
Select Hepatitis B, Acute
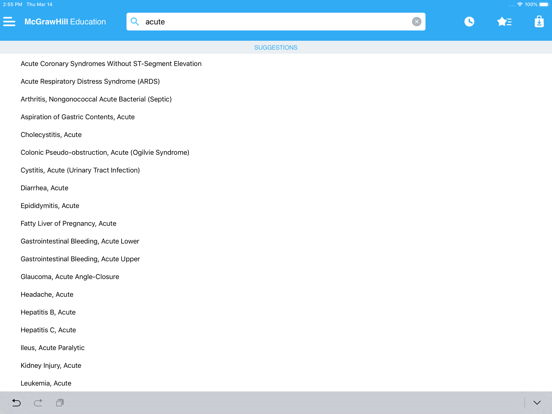click(48, 312)
